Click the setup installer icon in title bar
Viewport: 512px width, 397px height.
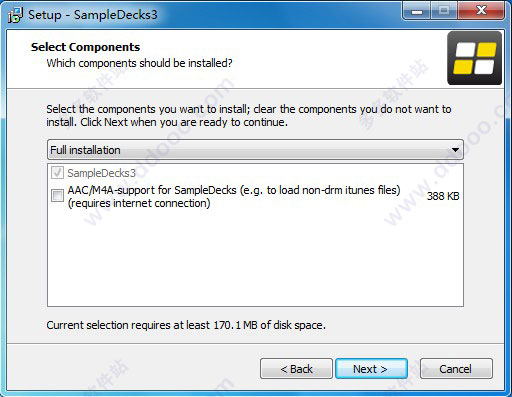click(15, 15)
